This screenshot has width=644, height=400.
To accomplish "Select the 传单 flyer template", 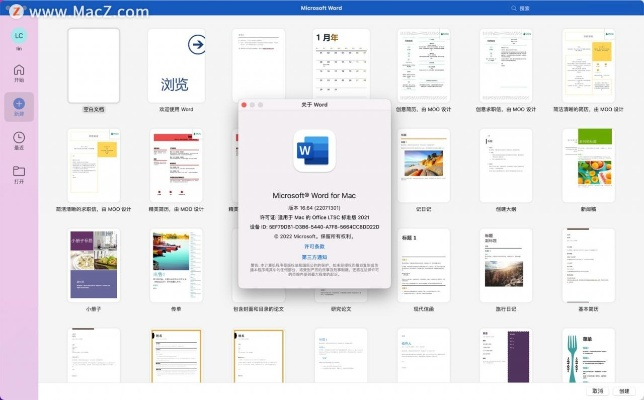I will (x=176, y=265).
